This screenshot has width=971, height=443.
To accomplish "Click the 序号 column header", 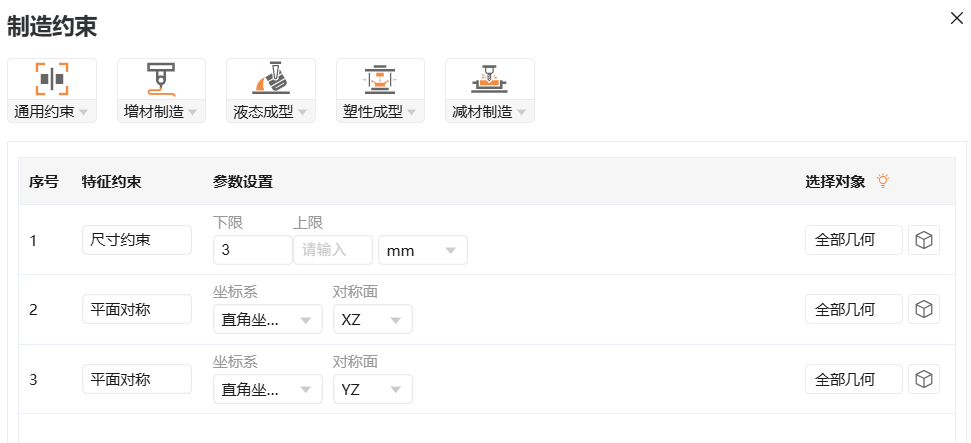I will [x=43, y=182].
